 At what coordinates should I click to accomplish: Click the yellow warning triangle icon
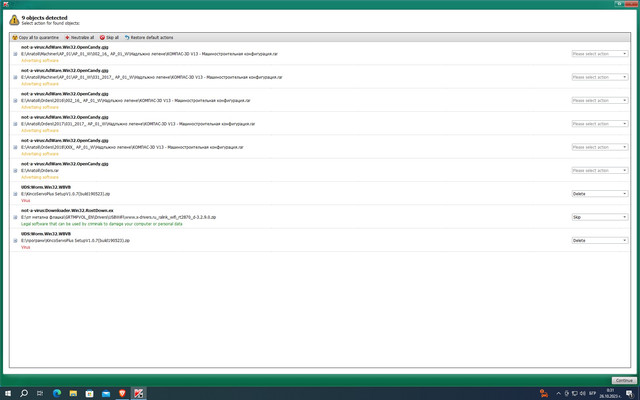click(x=14, y=20)
